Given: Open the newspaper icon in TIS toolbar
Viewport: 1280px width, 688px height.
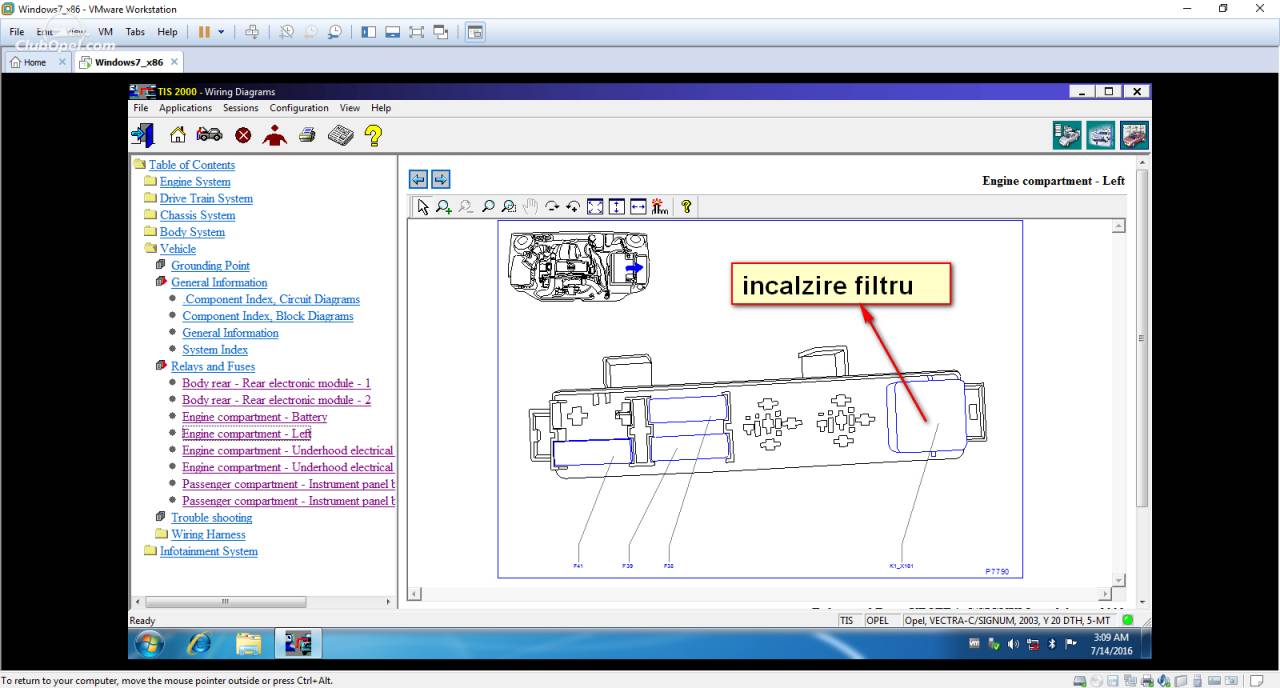Looking at the screenshot, I should coord(340,135).
